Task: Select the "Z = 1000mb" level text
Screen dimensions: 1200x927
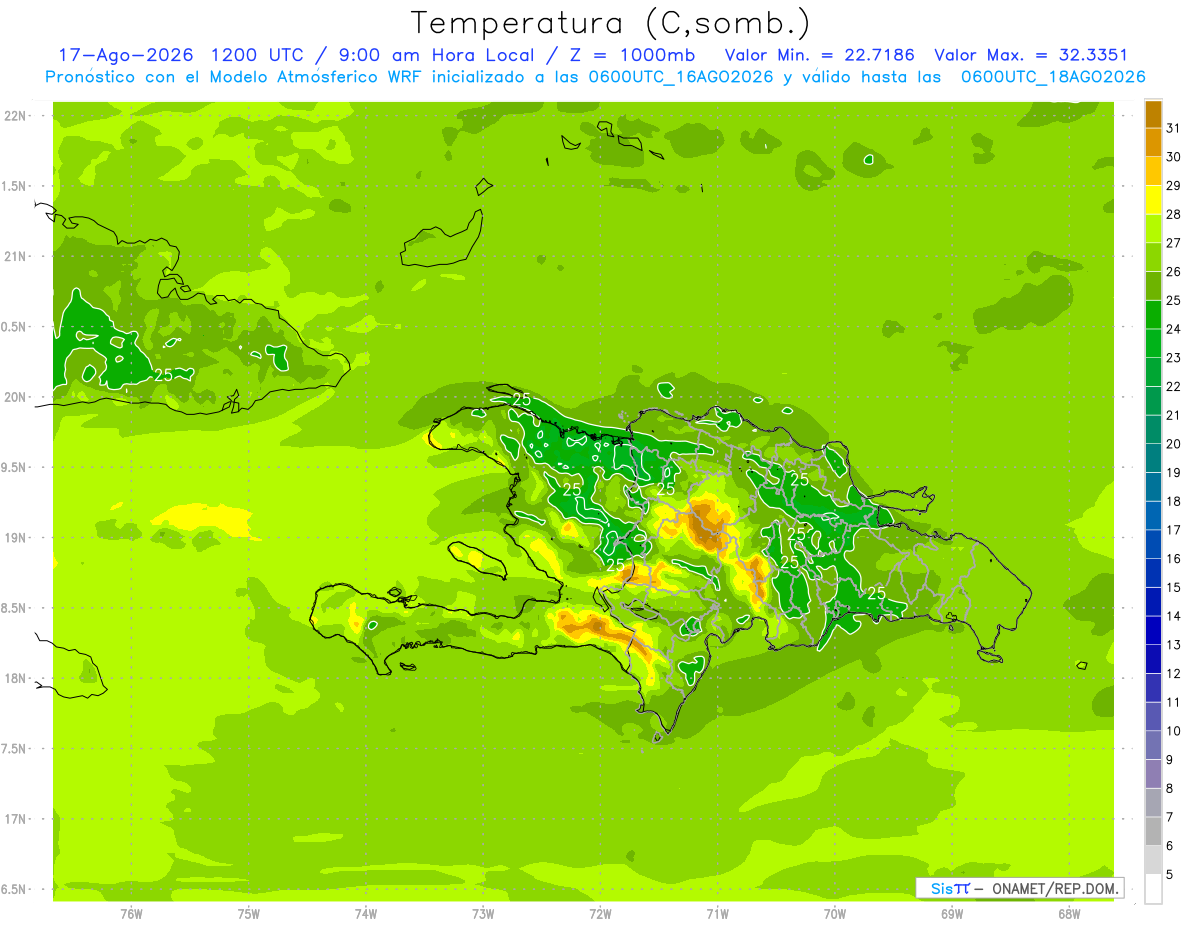Action: pyautogui.click(x=633, y=55)
